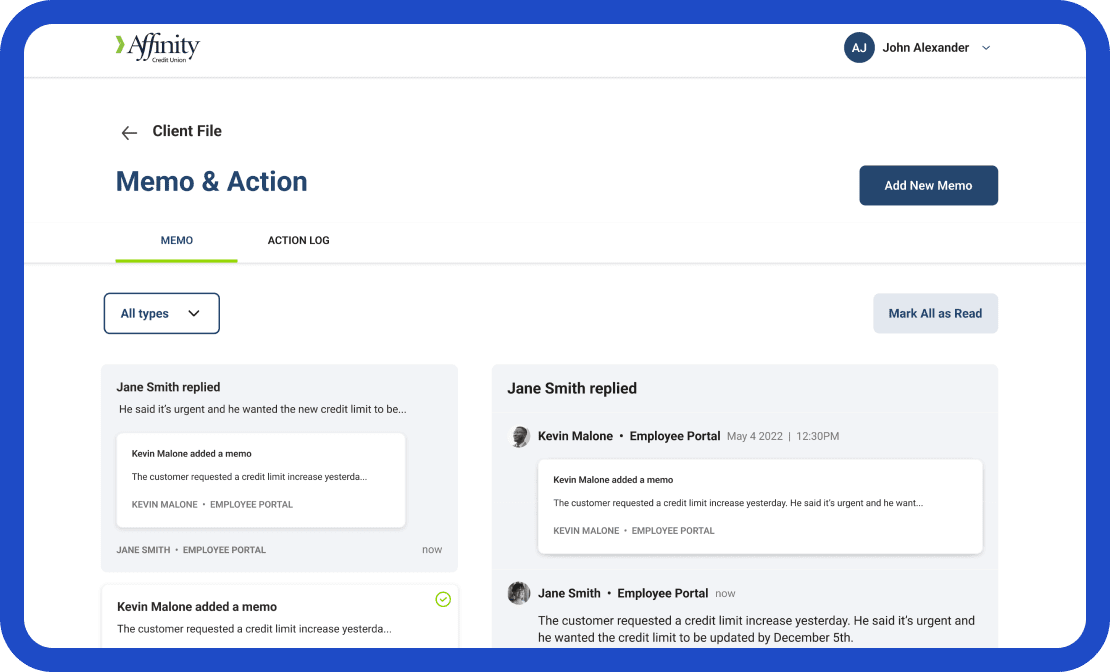Click the John Alexander username
This screenshot has width=1110, height=672.
pos(925,48)
